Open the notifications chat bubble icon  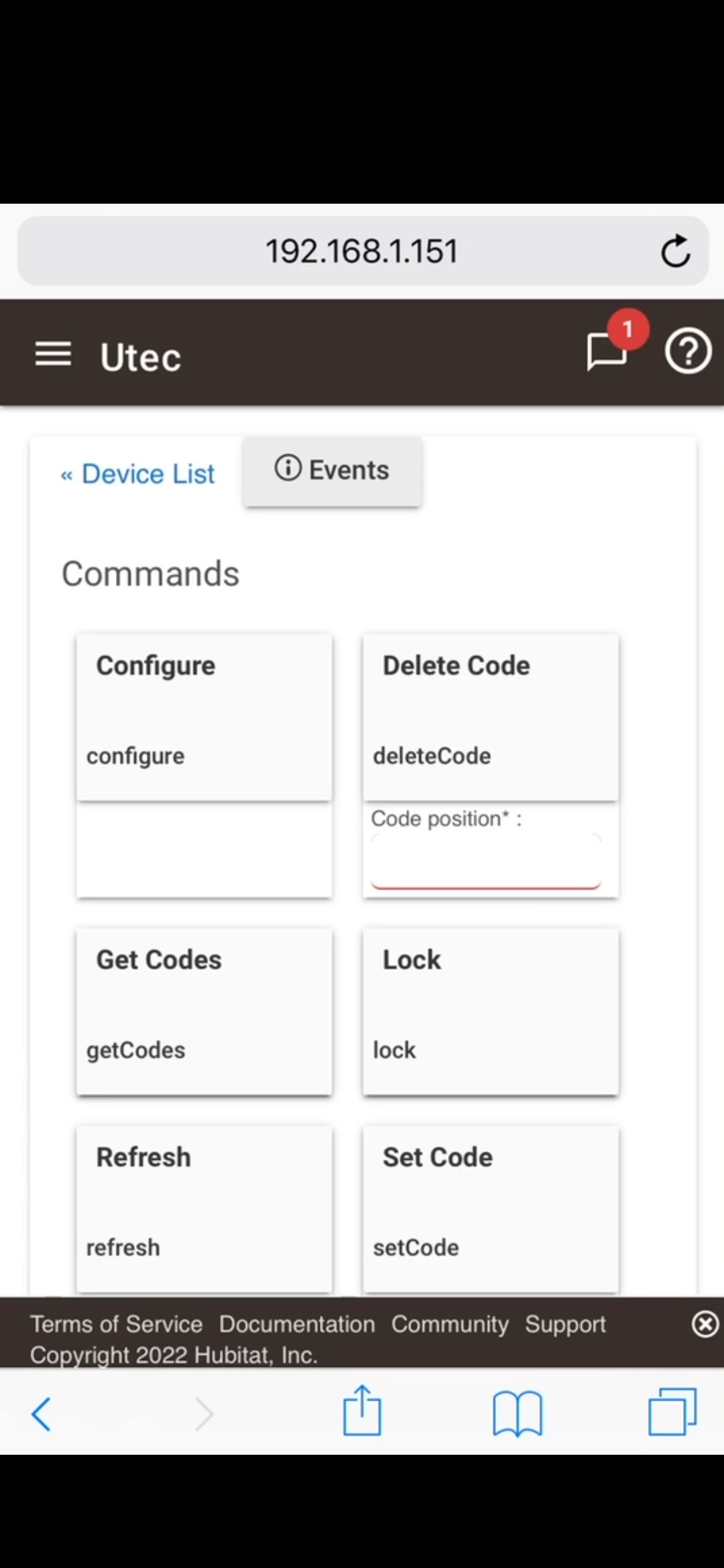[x=607, y=351]
